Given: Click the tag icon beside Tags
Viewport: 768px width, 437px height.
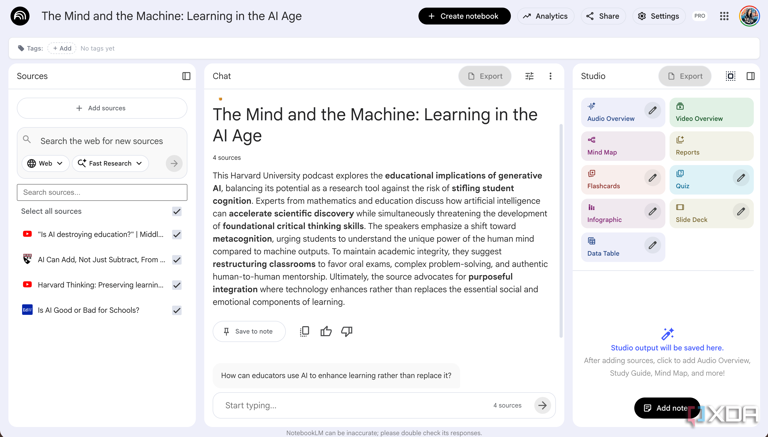Looking at the screenshot, I should click(x=21, y=48).
